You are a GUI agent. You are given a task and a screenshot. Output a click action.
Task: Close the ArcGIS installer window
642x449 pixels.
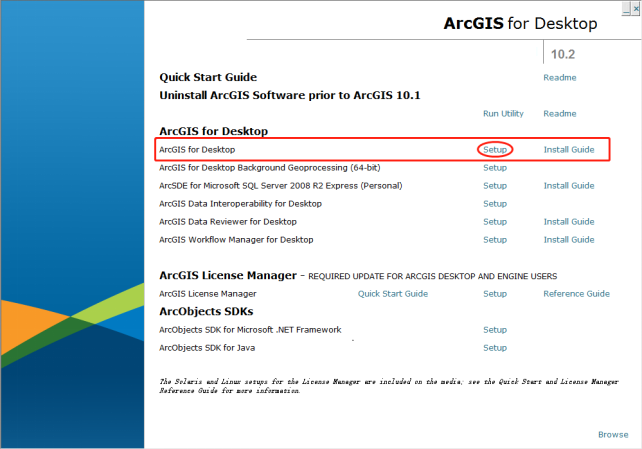tap(635, 9)
